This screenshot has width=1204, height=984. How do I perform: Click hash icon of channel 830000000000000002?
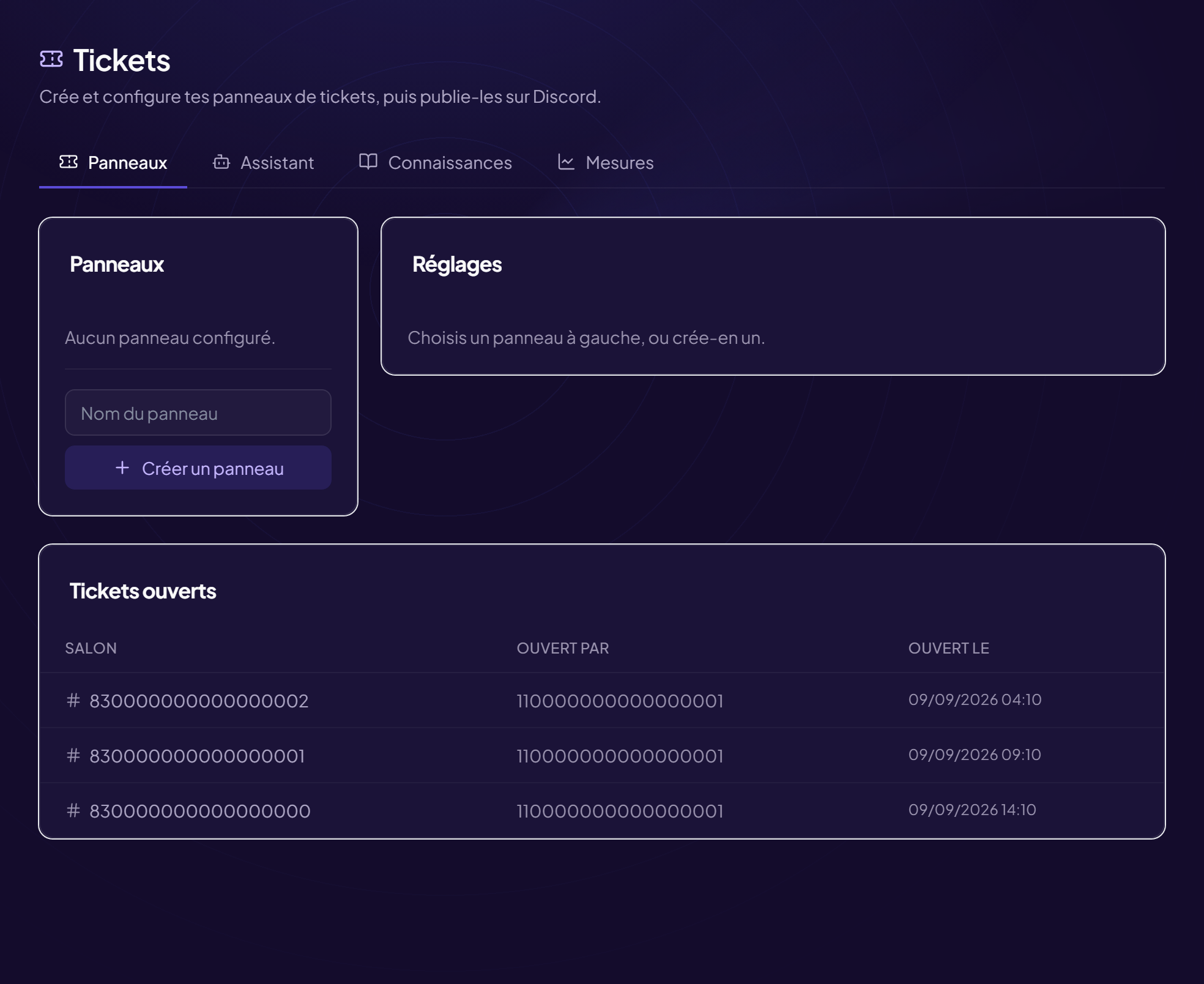click(x=73, y=700)
